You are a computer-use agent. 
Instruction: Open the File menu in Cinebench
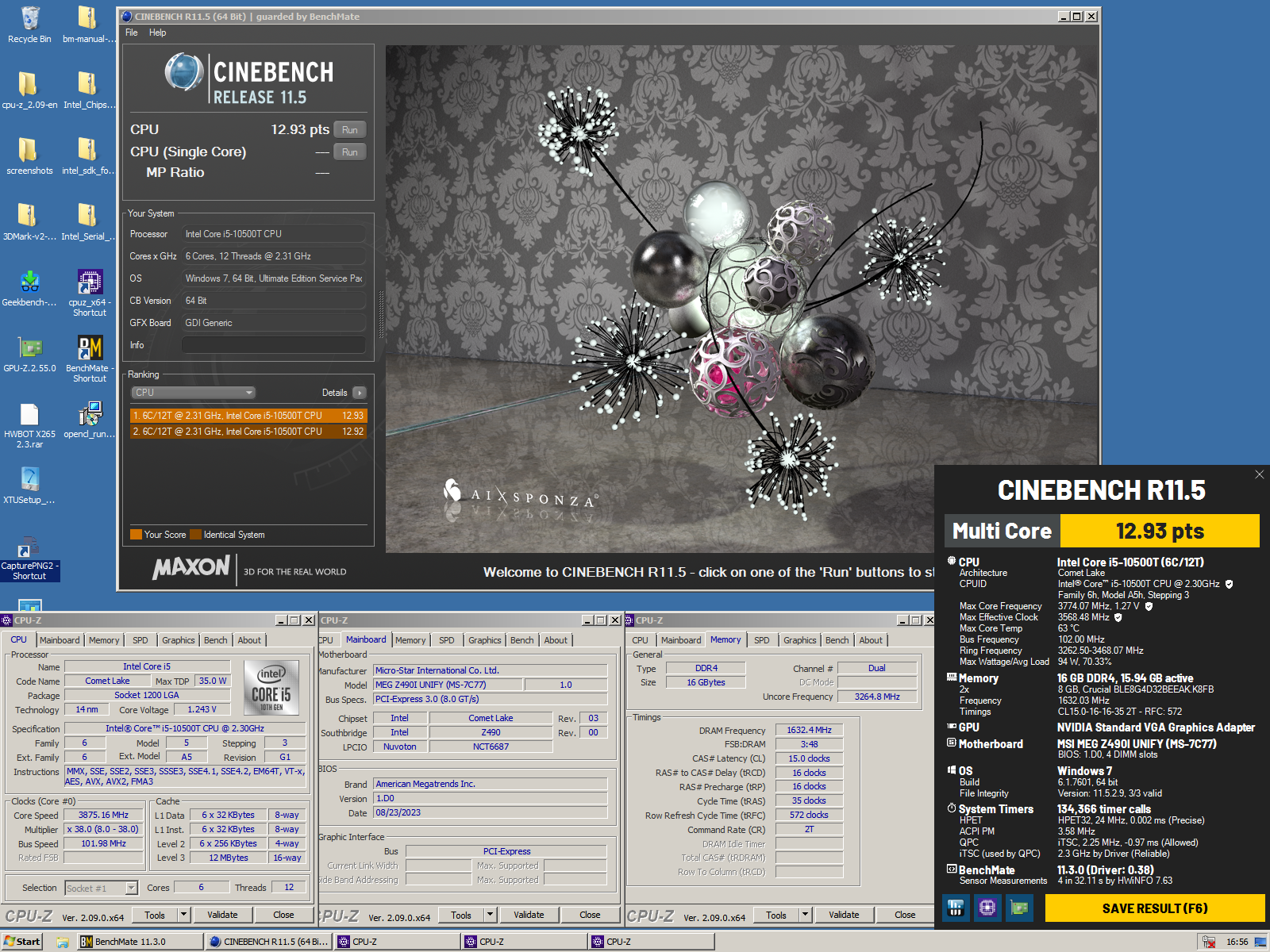tap(132, 33)
